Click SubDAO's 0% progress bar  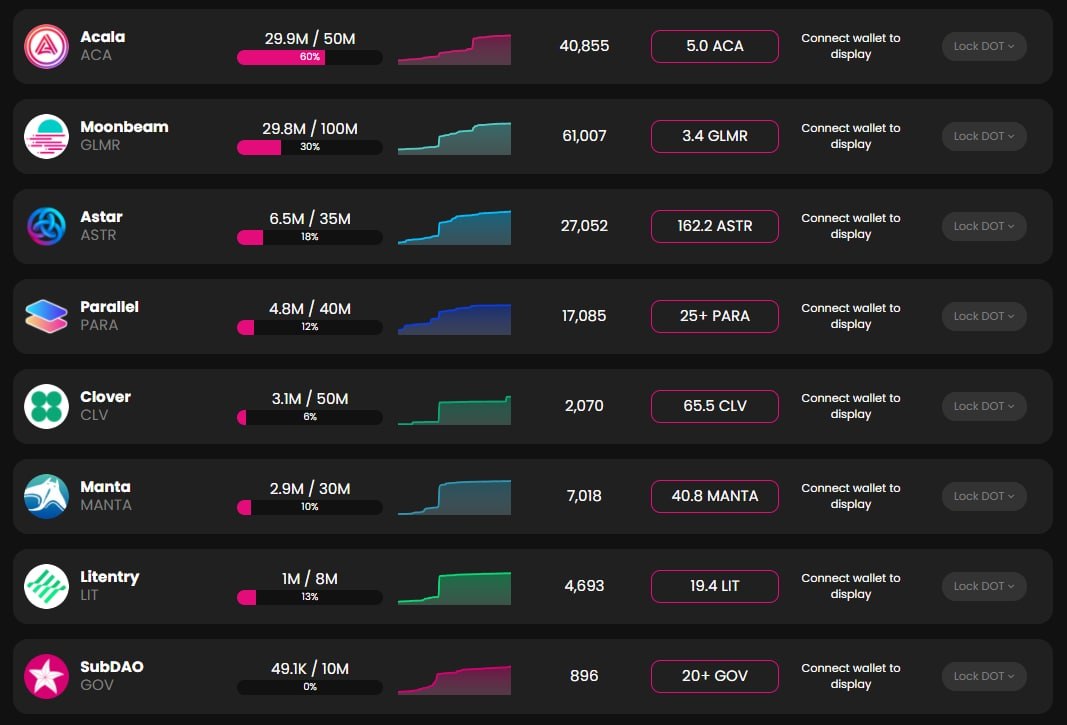tap(310, 687)
